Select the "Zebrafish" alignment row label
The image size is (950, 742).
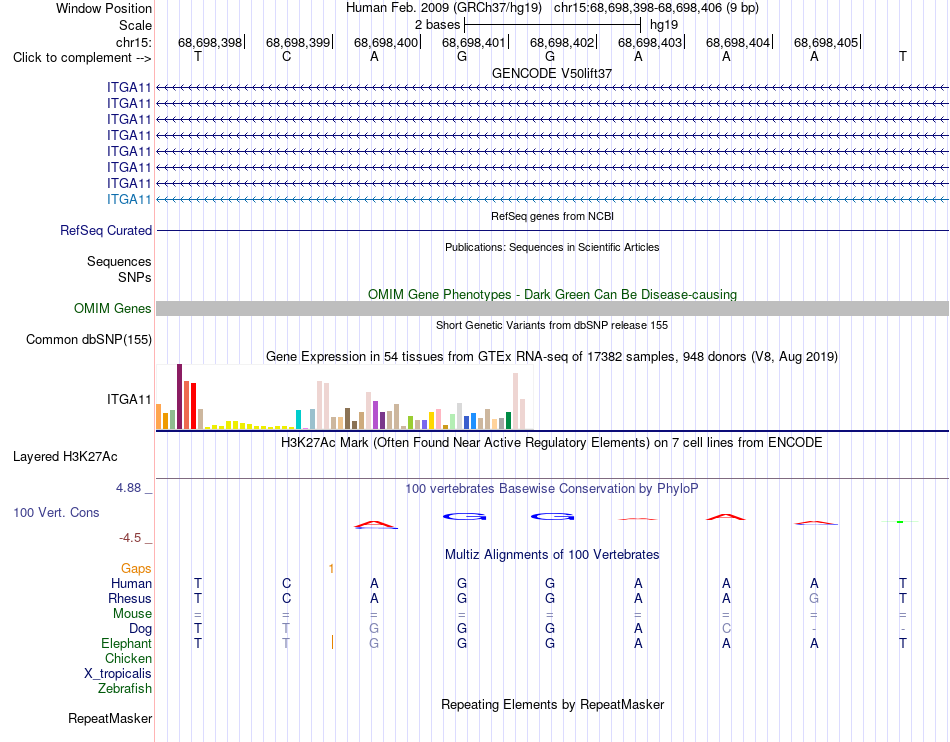point(125,689)
